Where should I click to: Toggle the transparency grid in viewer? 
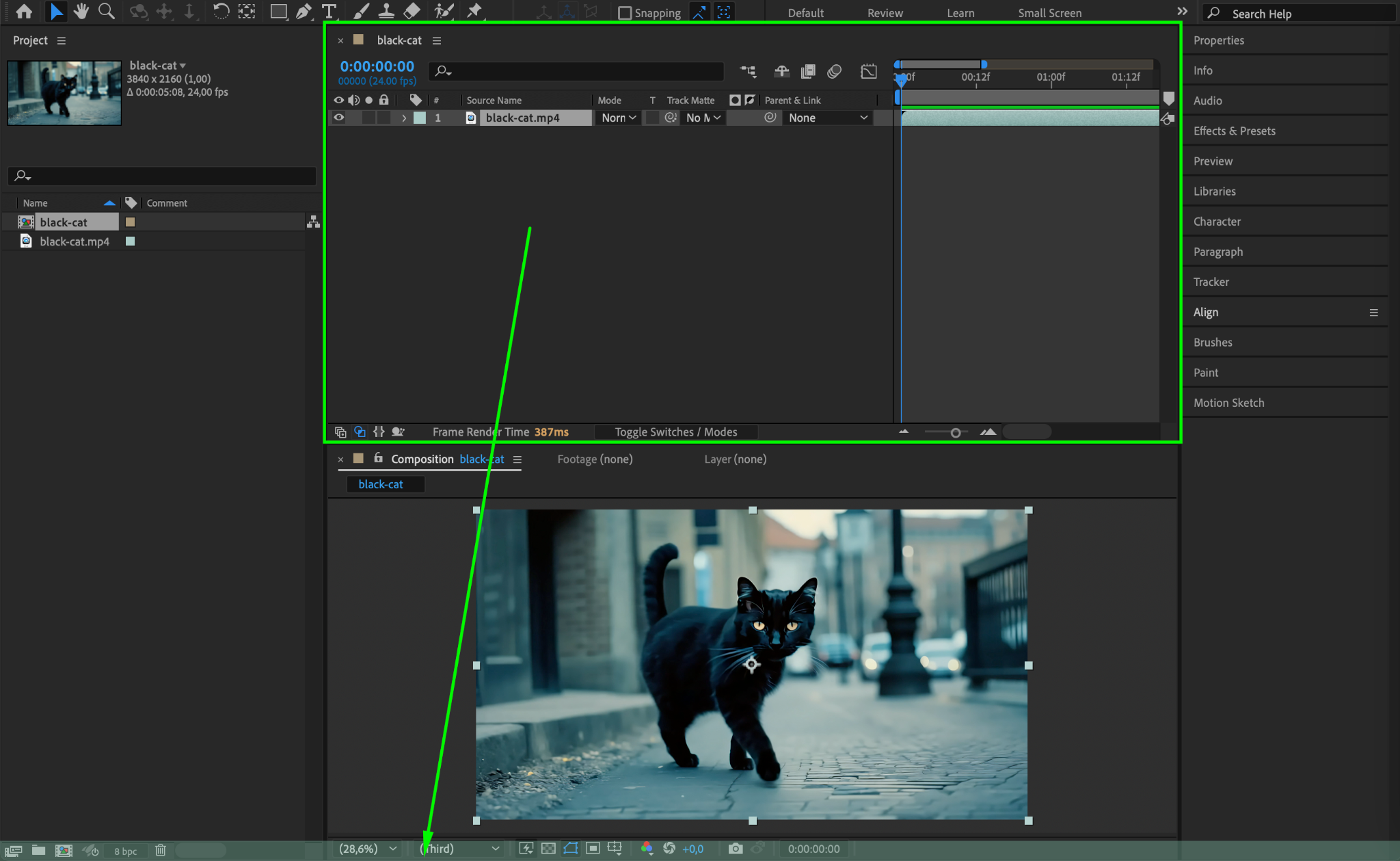[x=548, y=849]
